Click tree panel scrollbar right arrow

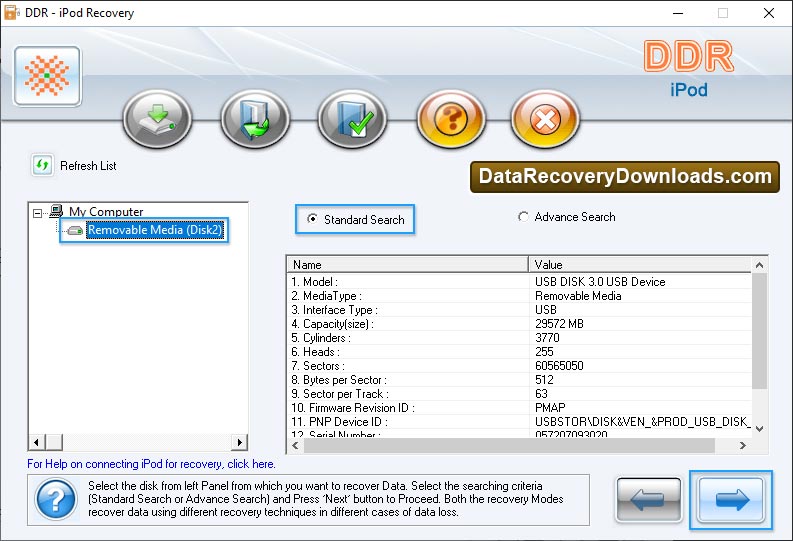pos(239,442)
